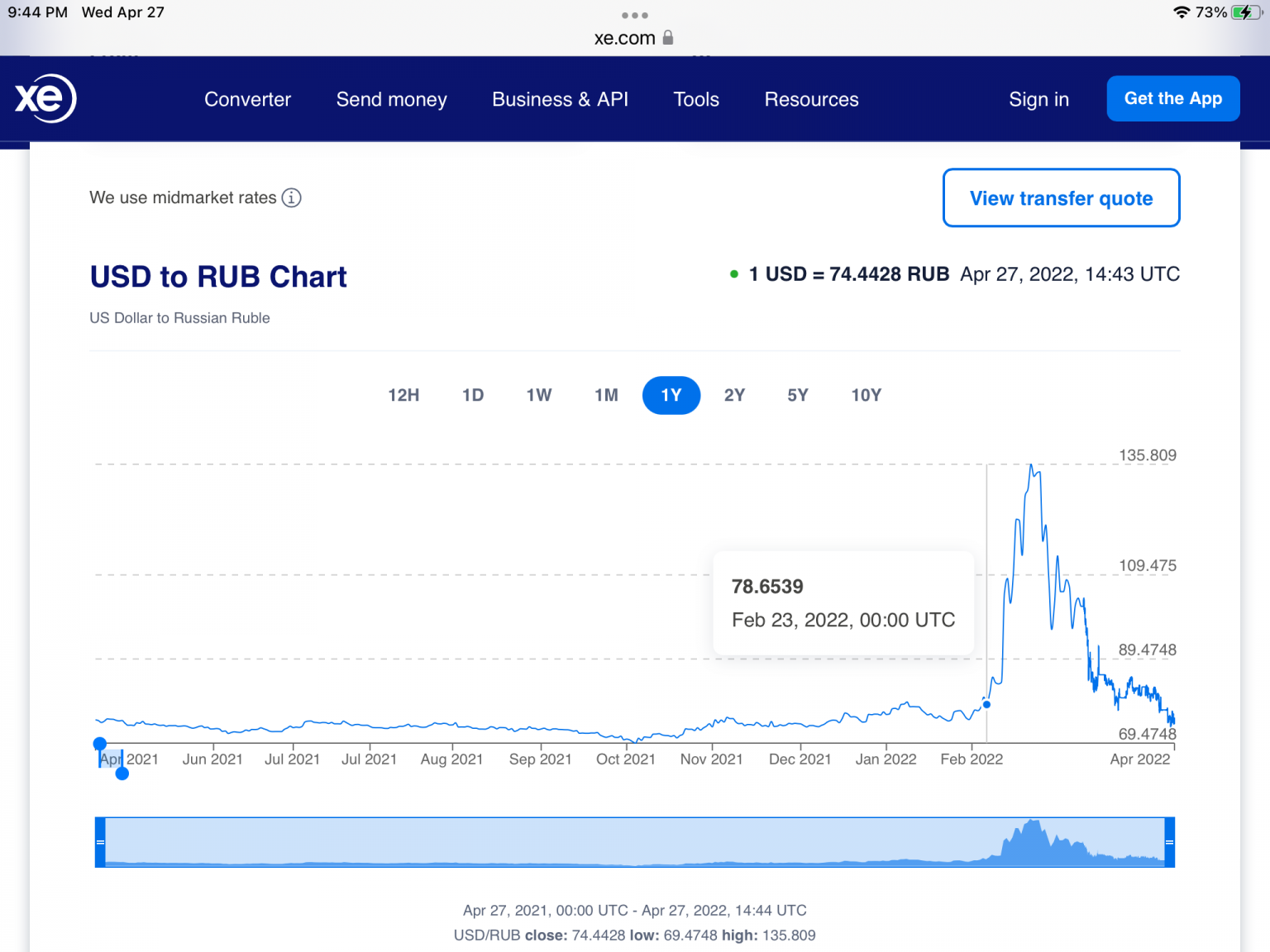
Task: Click the Dec 2021 axis label
Action: [800, 759]
